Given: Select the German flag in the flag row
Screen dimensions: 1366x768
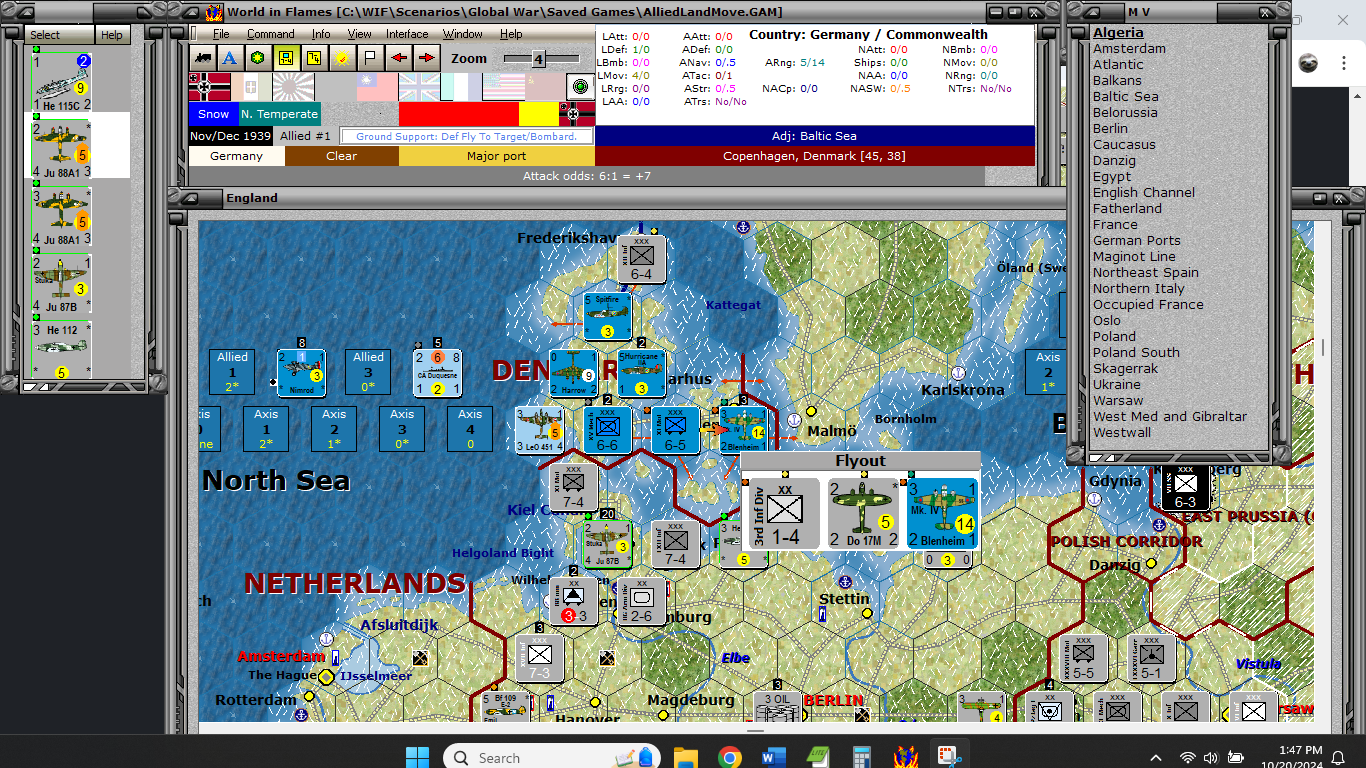Looking at the screenshot, I should 210,86.
